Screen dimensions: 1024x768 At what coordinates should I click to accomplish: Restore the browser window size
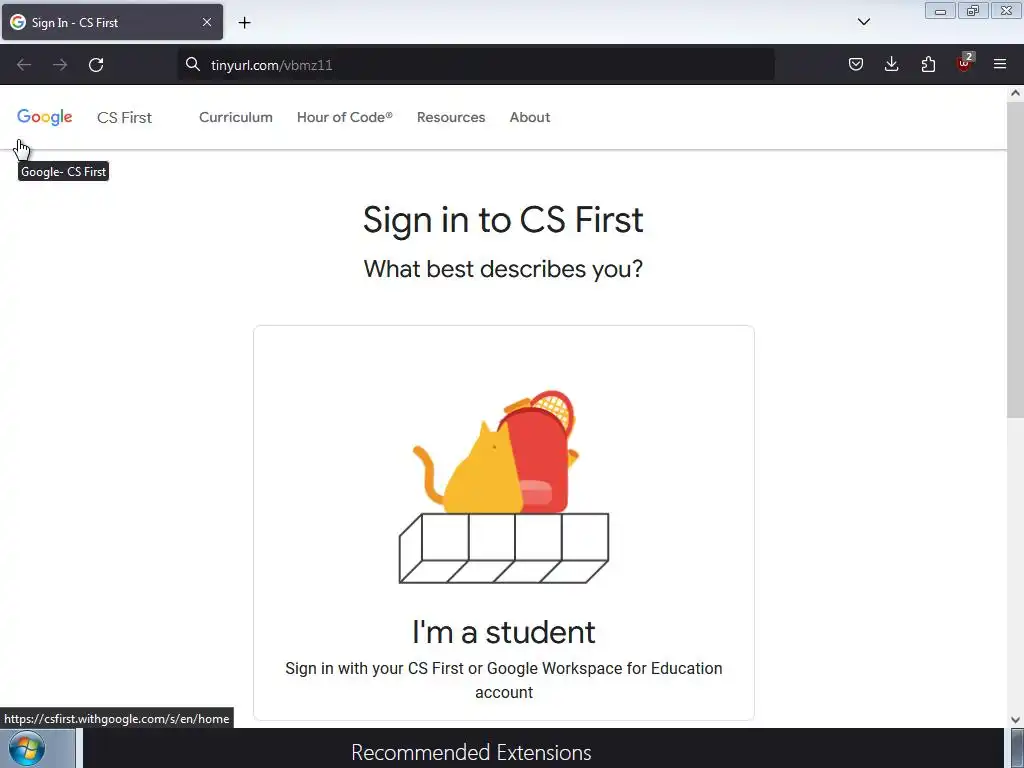coord(972,10)
